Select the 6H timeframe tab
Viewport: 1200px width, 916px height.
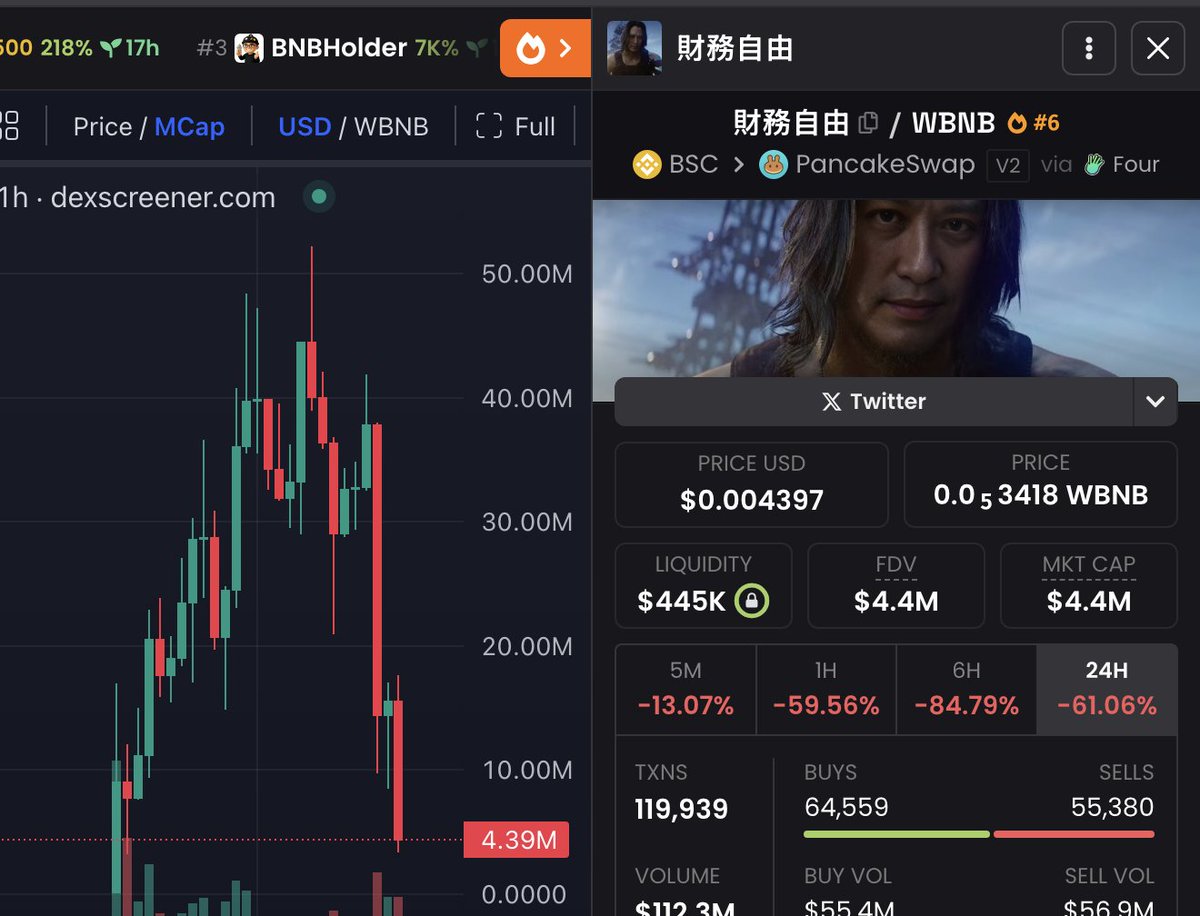(966, 690)
